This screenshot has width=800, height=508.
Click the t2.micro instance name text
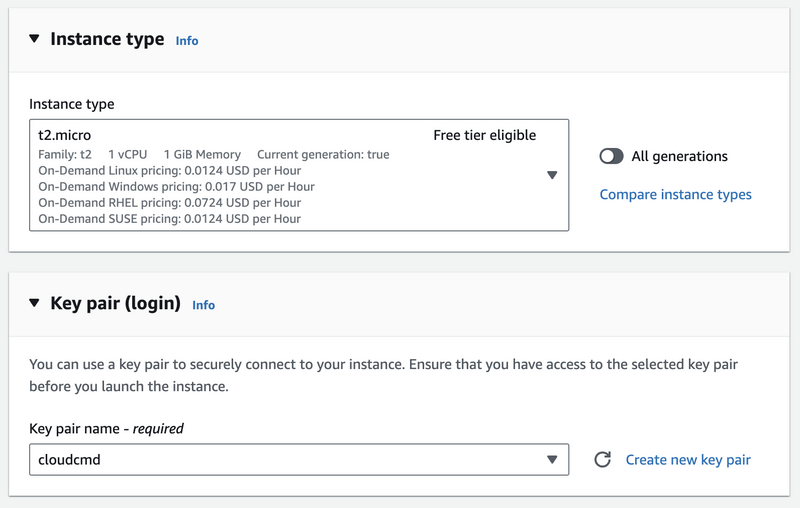point(65,135)
